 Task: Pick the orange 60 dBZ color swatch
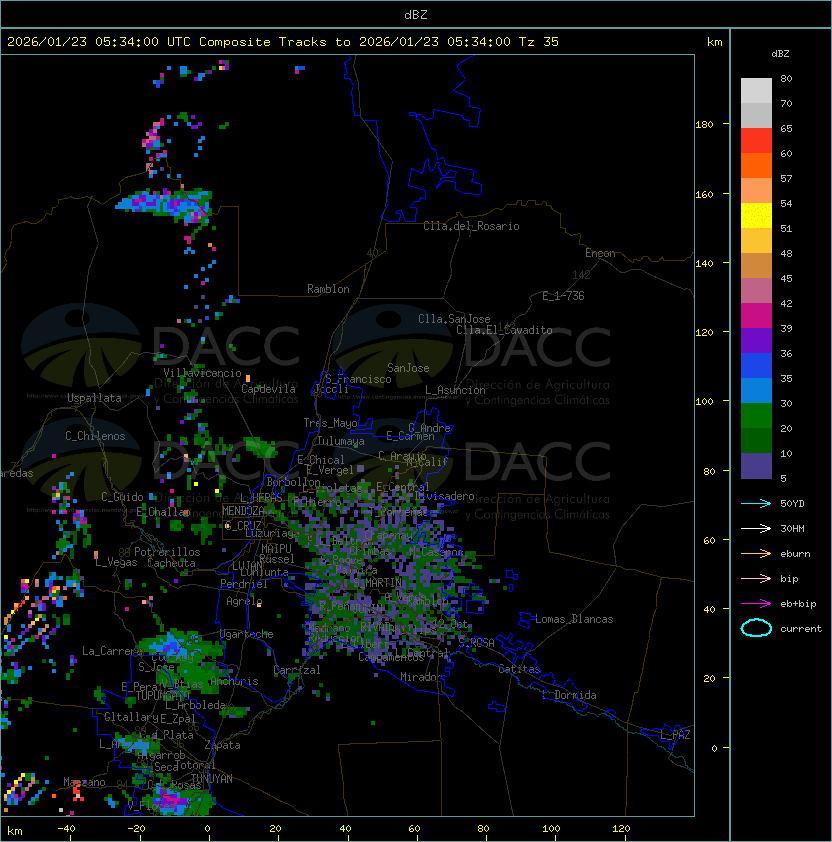(x=756, y=165)
